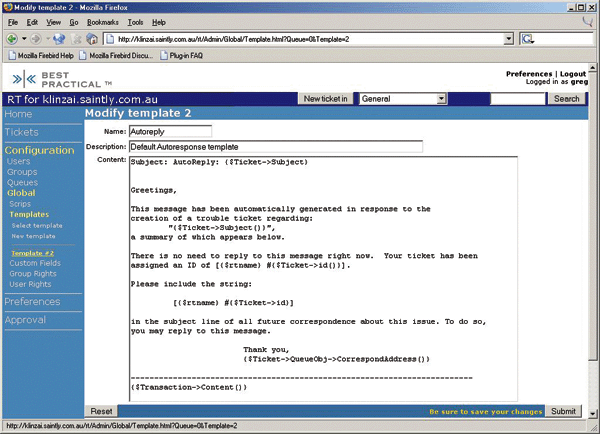Click the template Name input field

171,131
